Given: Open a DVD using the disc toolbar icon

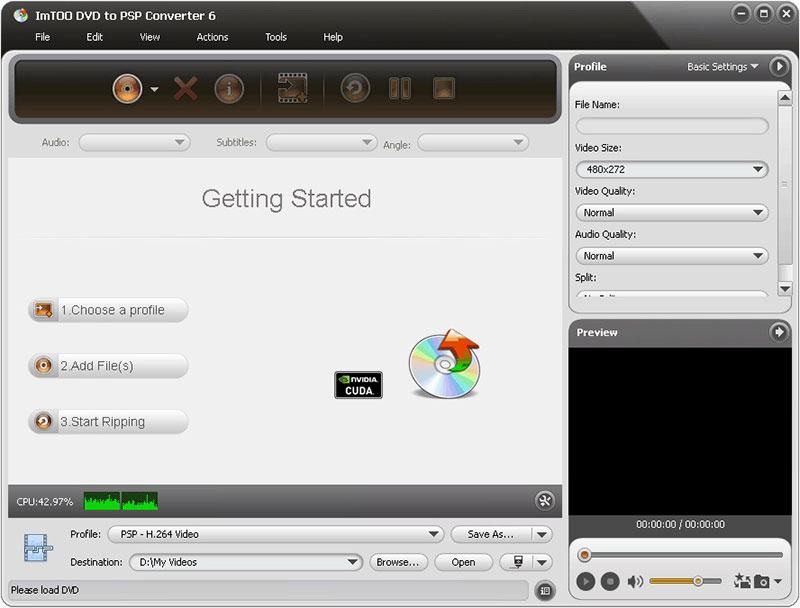Looking at the screenshot, I should coord(127,89).
